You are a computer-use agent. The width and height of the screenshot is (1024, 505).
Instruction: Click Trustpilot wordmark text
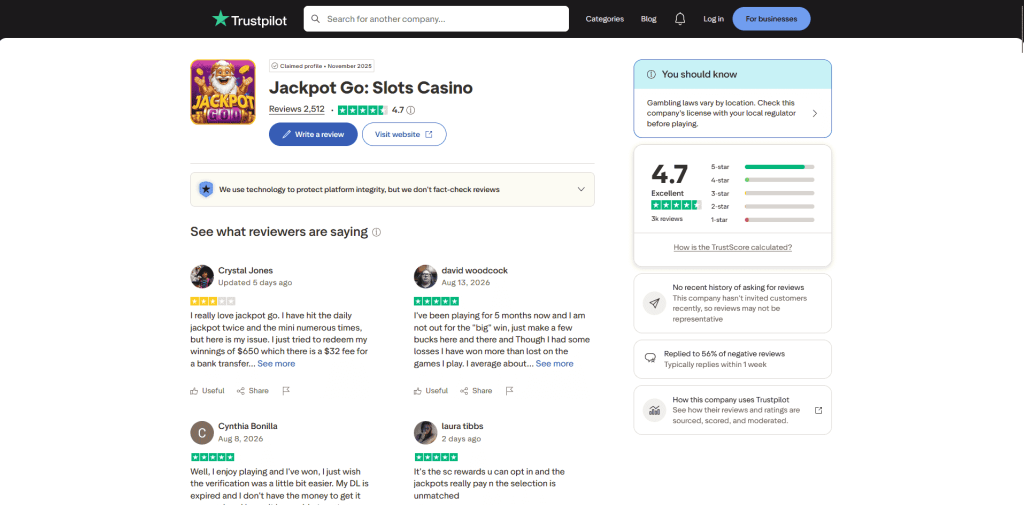pyautogui.click(x=259, y=20)
